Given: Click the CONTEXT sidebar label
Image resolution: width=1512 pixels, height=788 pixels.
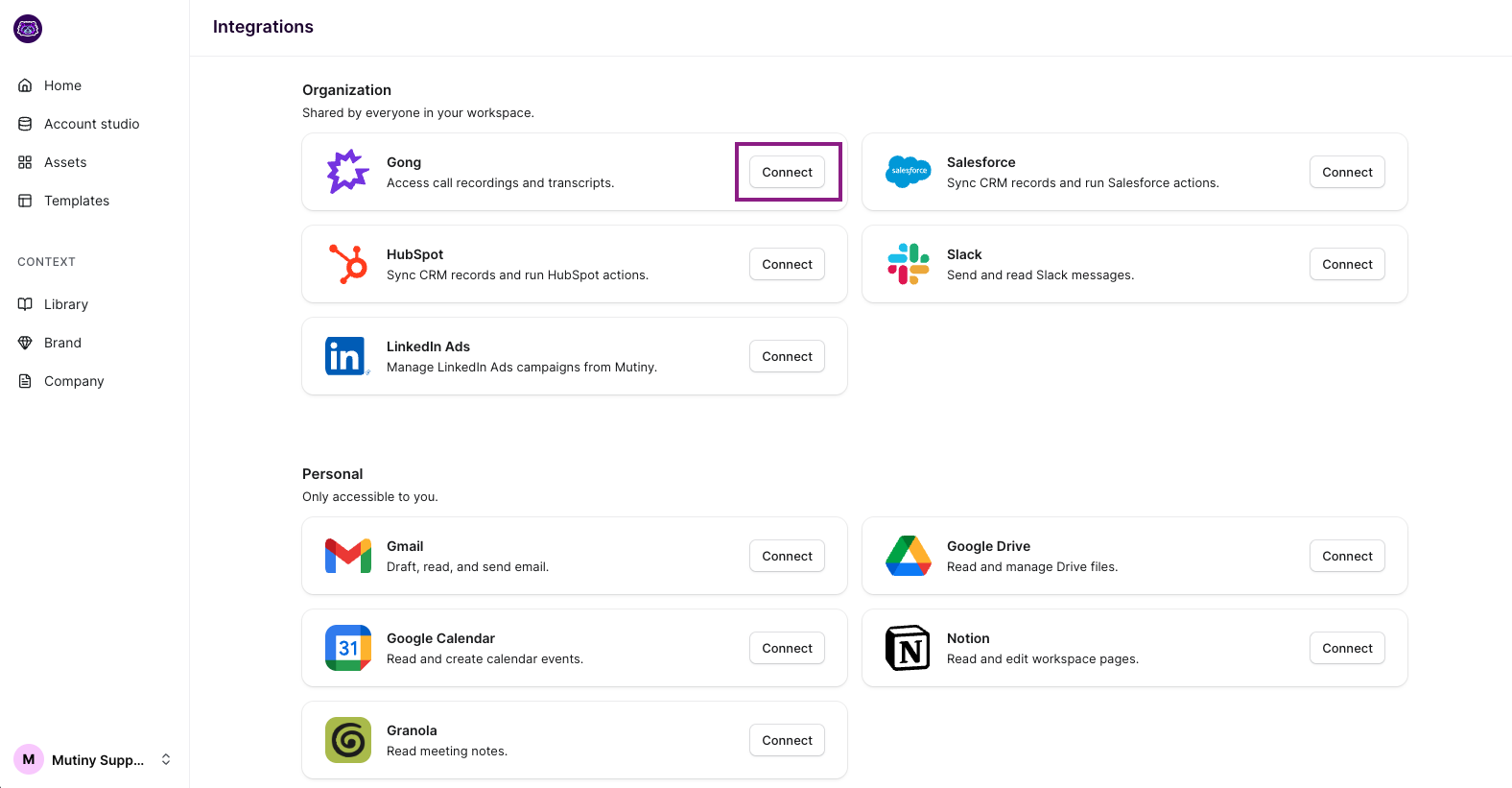Looking at the screenshot, I should 46,262.
